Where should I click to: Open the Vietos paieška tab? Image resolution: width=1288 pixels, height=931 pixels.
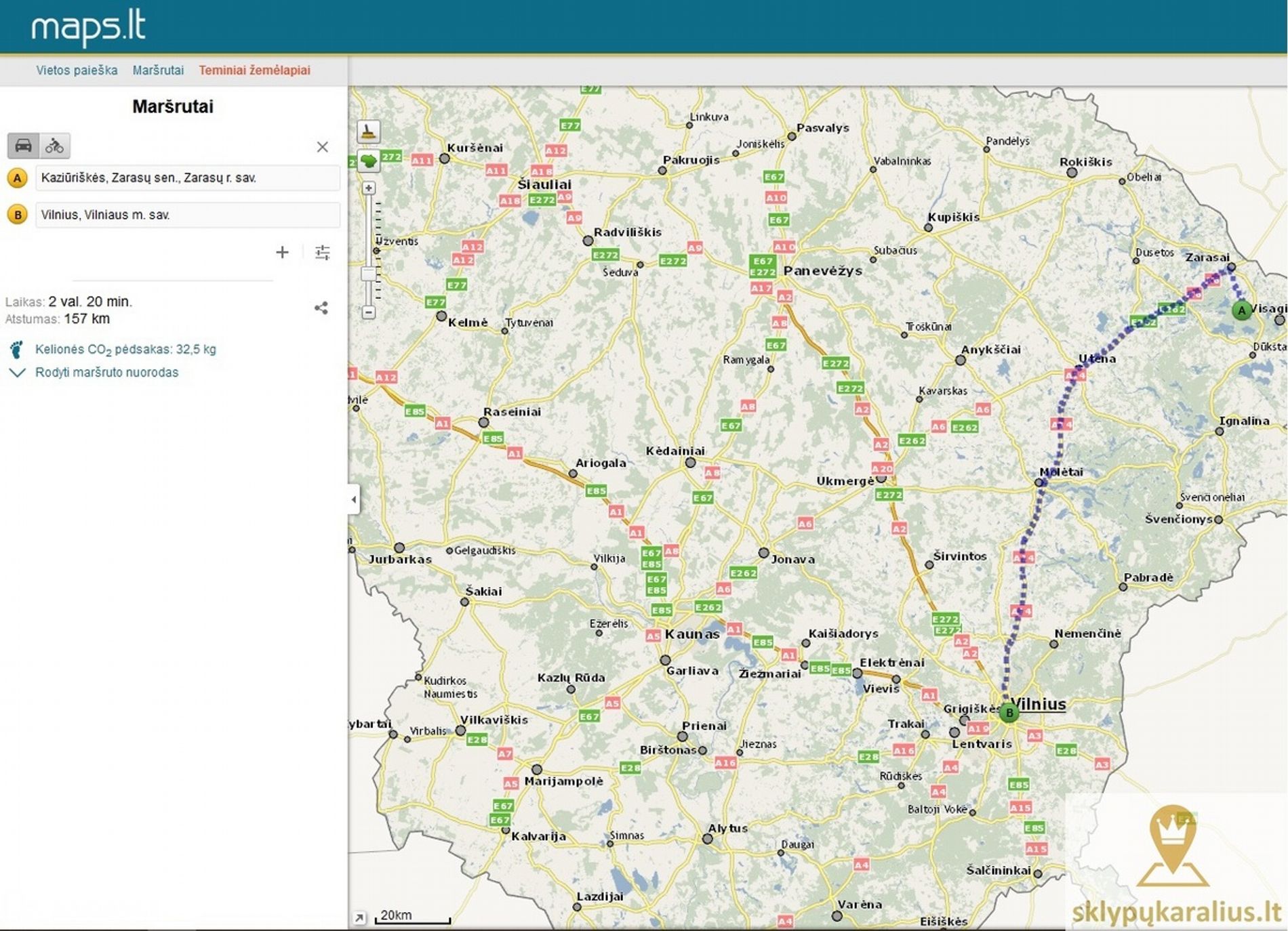pyautogui.click(x=77, y=70)
